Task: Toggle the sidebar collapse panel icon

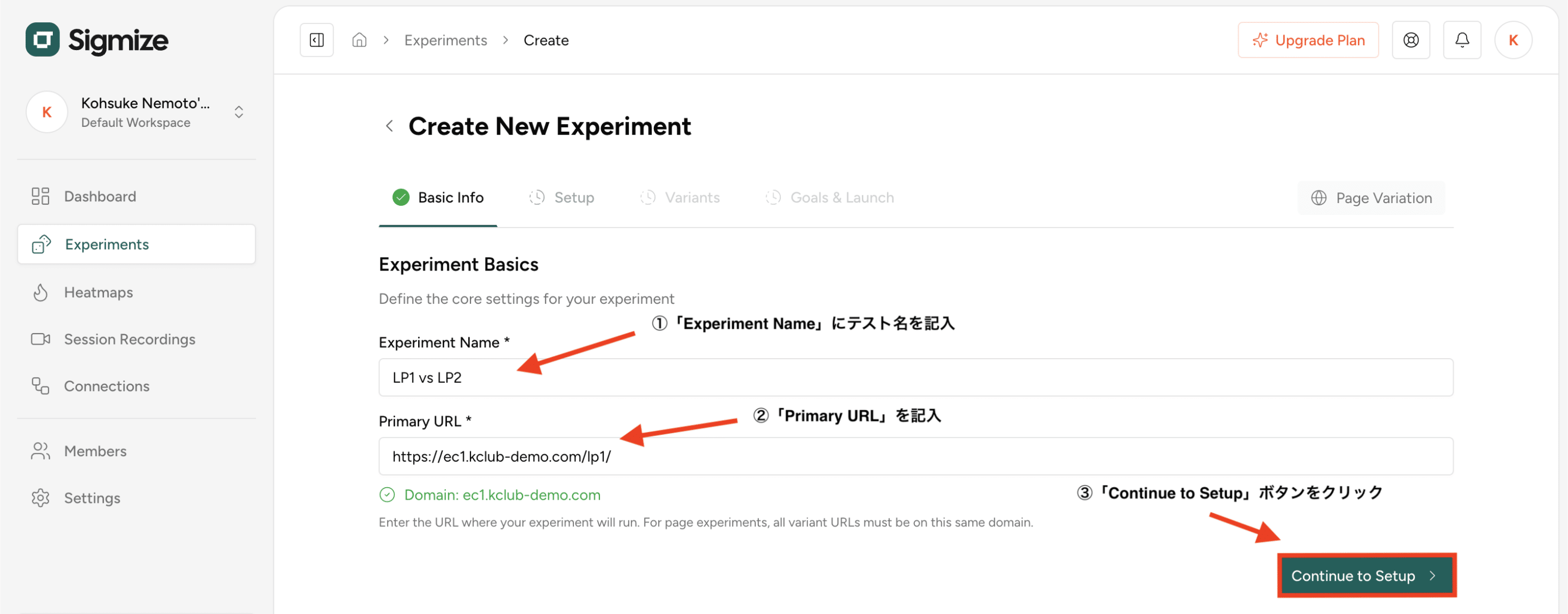Action: [x=316, y=40]
